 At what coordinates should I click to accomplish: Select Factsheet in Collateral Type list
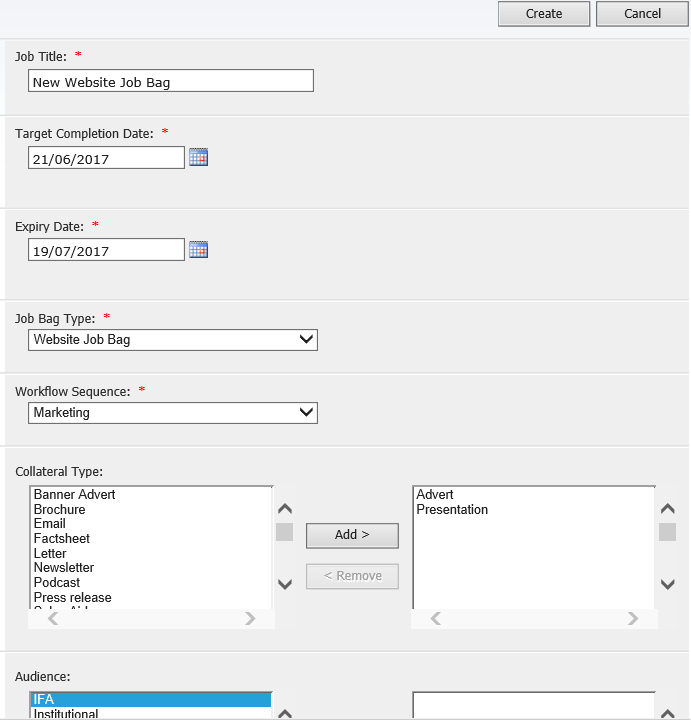152,539
